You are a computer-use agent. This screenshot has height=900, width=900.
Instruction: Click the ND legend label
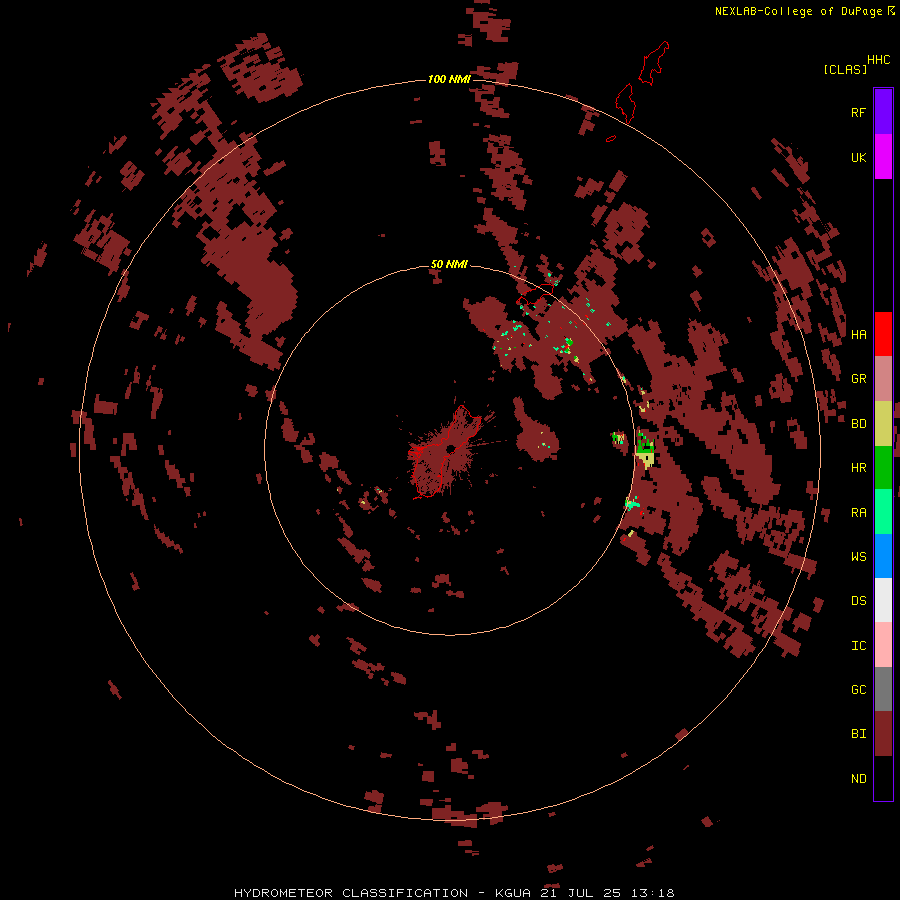coord(858,779)
